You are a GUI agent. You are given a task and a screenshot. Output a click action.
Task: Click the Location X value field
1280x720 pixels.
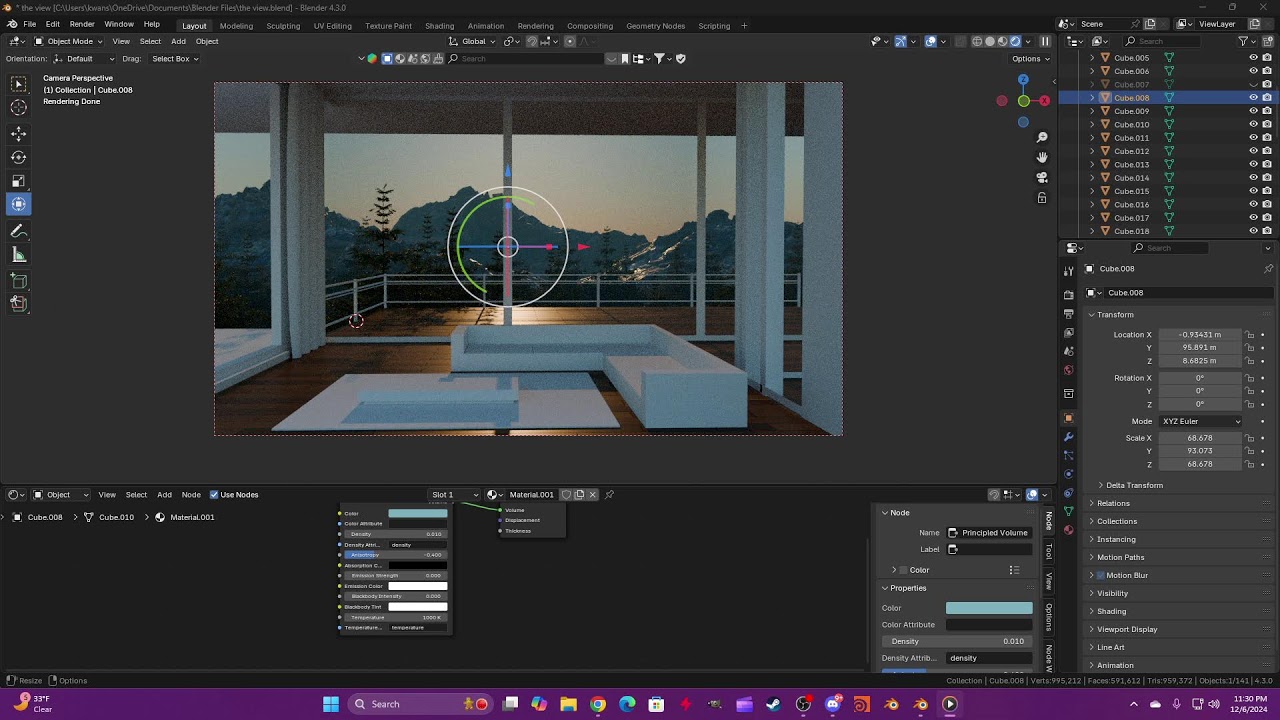(x=1199, y=335)
